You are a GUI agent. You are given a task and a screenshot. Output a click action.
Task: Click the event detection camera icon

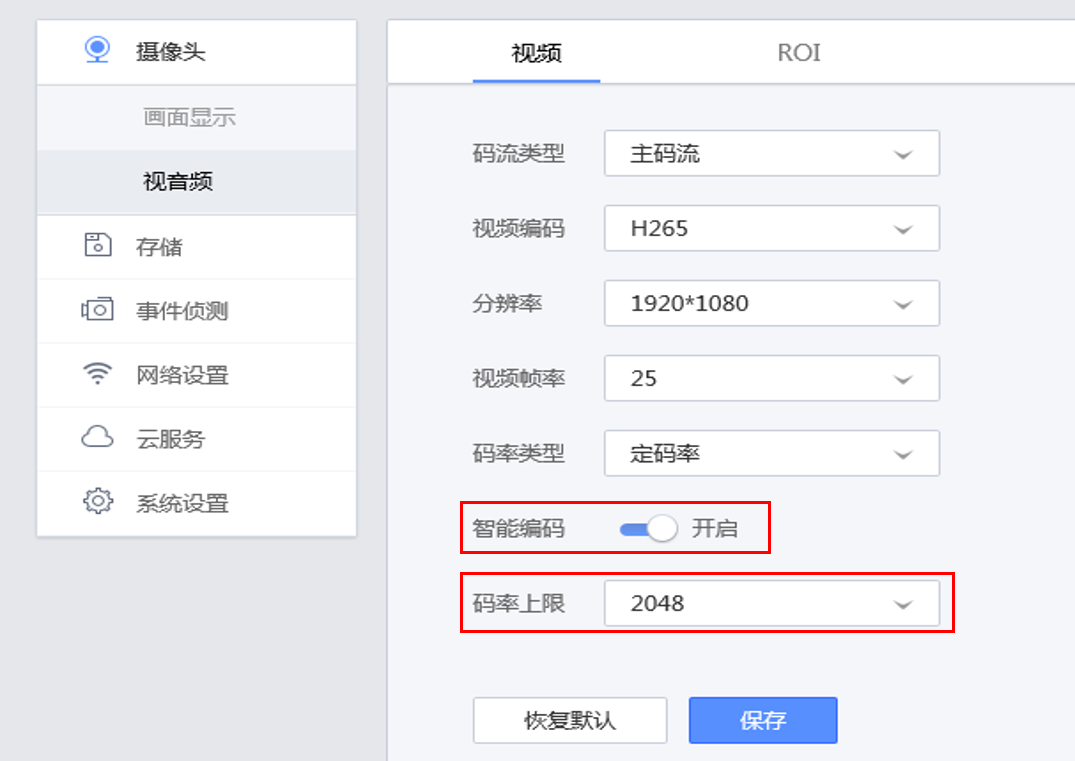[97, 310]
